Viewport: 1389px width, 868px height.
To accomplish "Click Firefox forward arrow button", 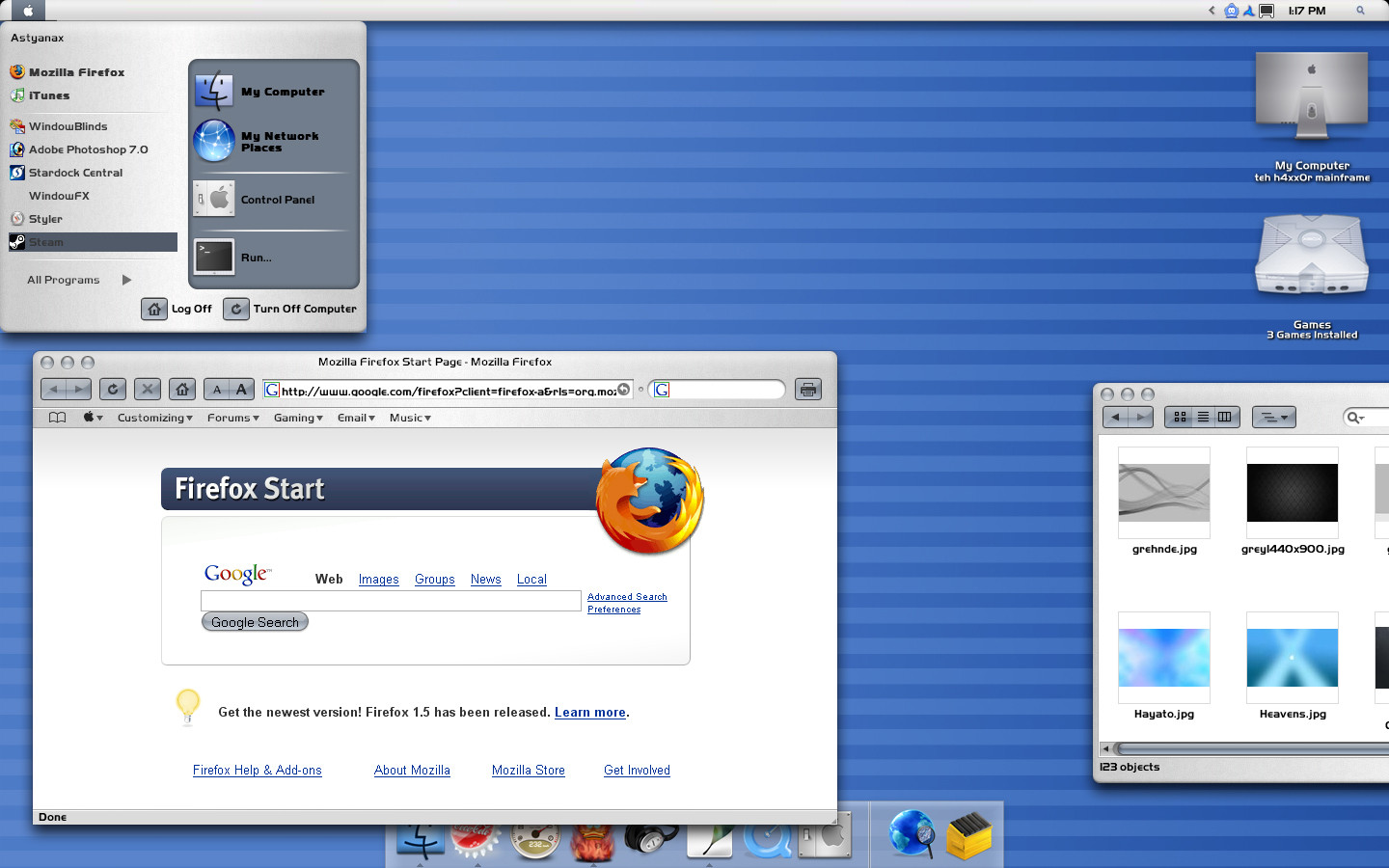I will [x=79, y=390].
